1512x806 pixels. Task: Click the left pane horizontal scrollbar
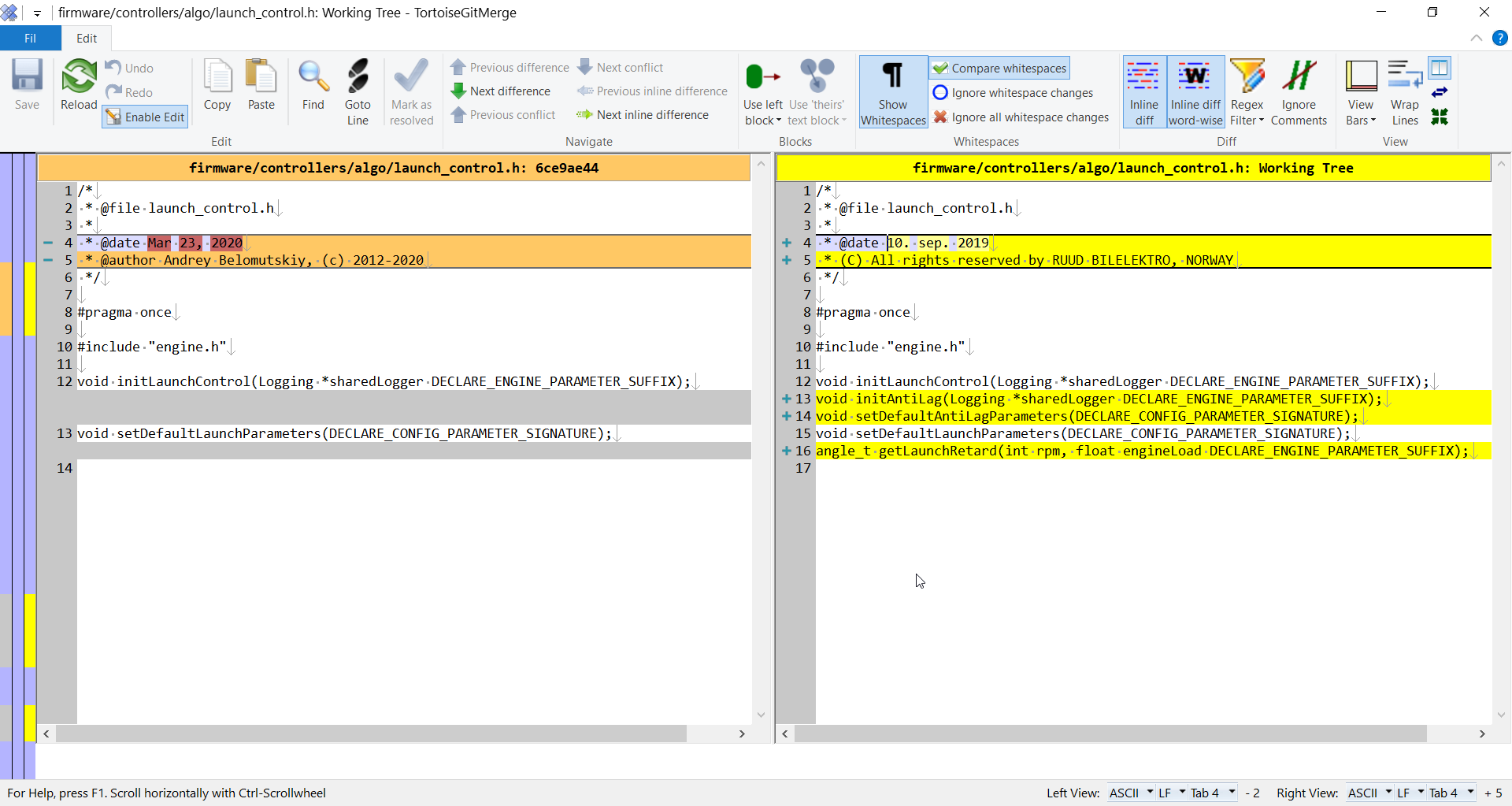point(371,734)
